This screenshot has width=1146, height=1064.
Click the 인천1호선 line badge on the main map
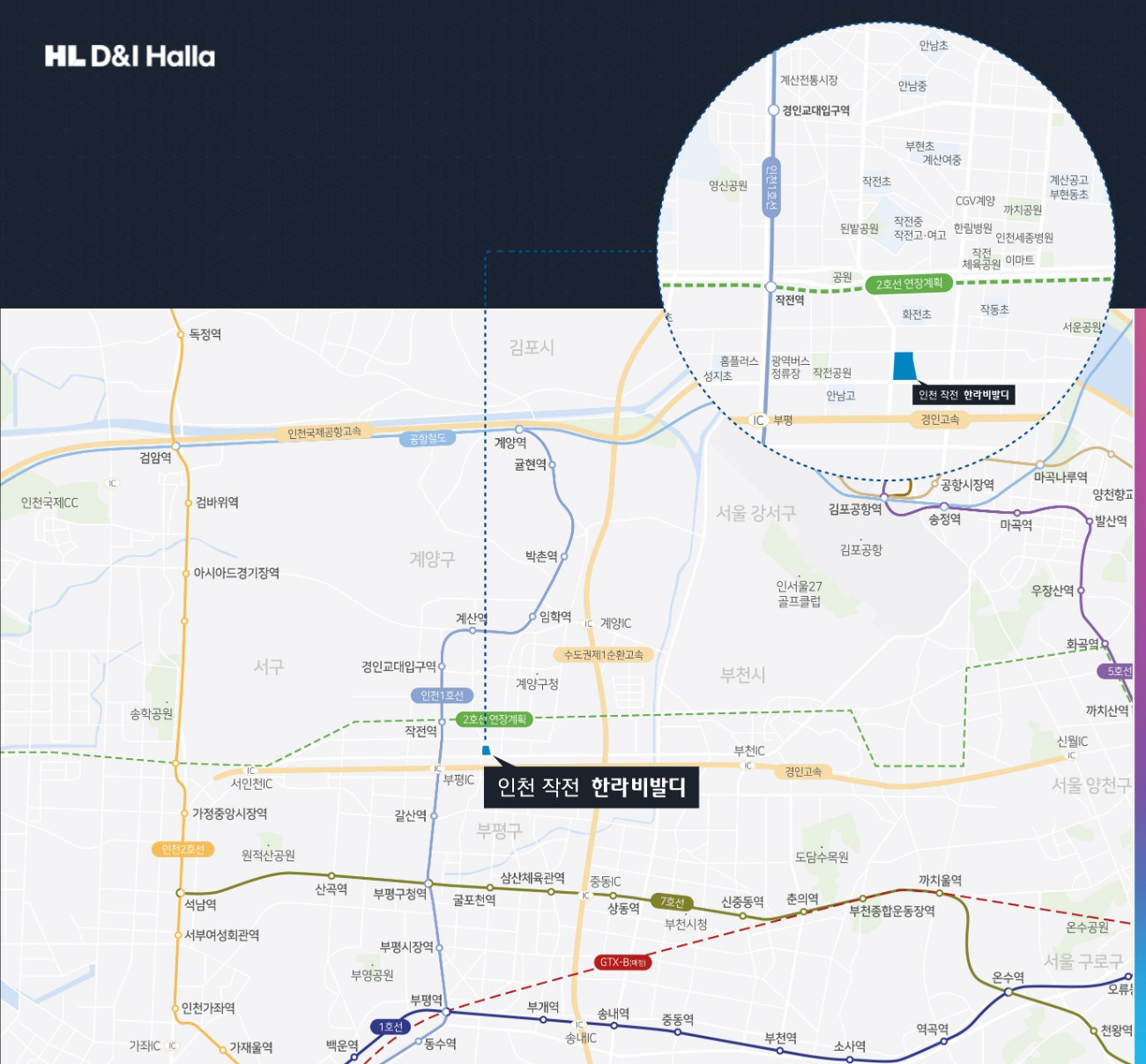pyautogui.click(x=442, y=696)
